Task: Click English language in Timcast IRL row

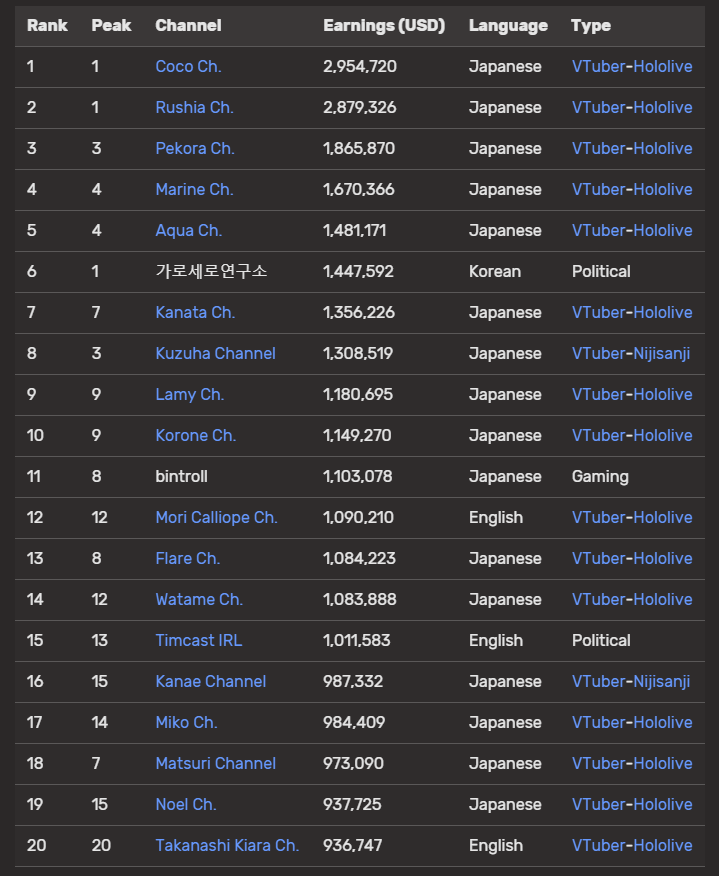Action: 496,640
